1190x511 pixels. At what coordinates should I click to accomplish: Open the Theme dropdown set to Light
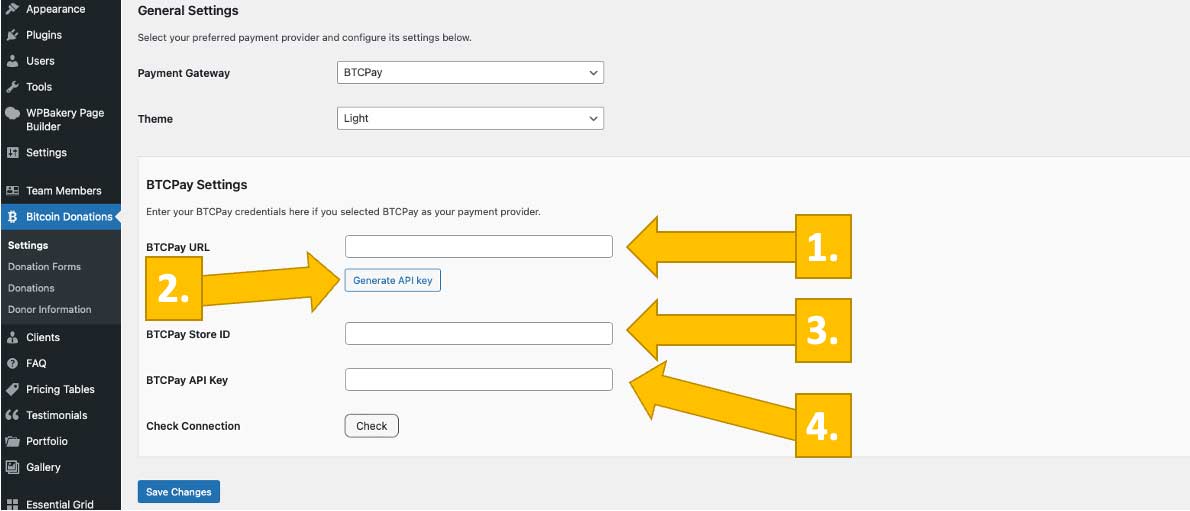pos(470,118)
